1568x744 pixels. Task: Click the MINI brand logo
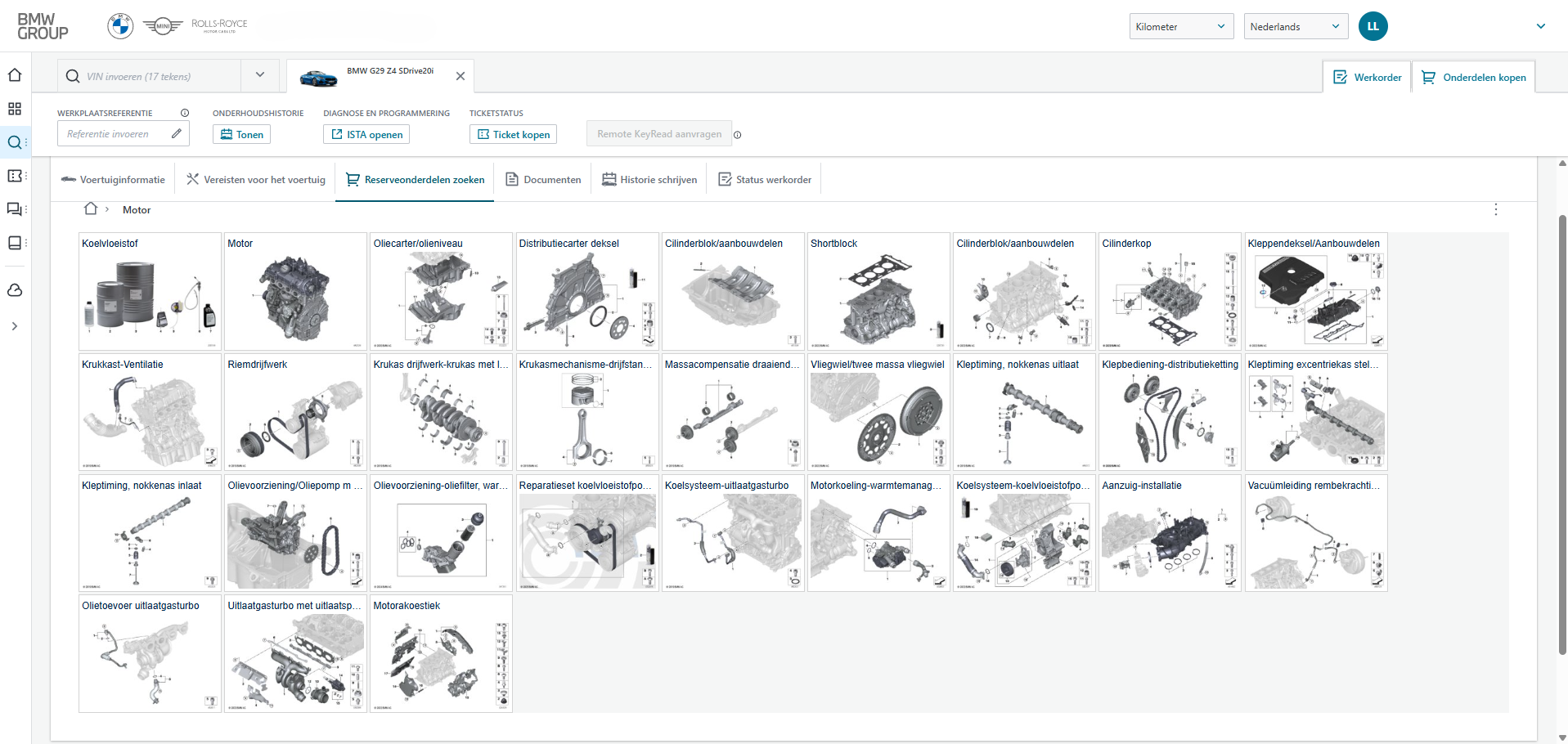[163, 26]
